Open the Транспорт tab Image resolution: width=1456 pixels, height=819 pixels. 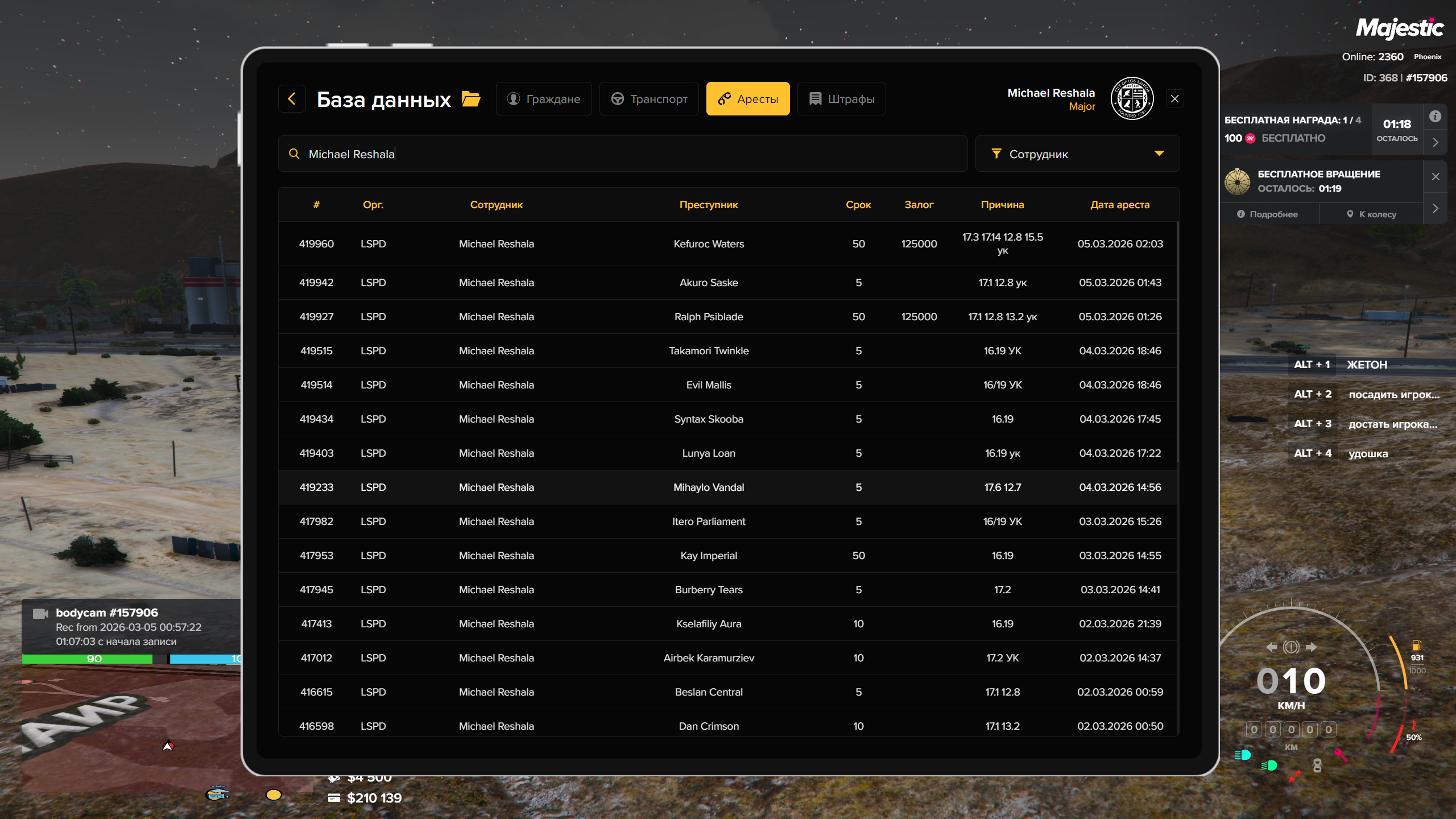tap(649, 99)
